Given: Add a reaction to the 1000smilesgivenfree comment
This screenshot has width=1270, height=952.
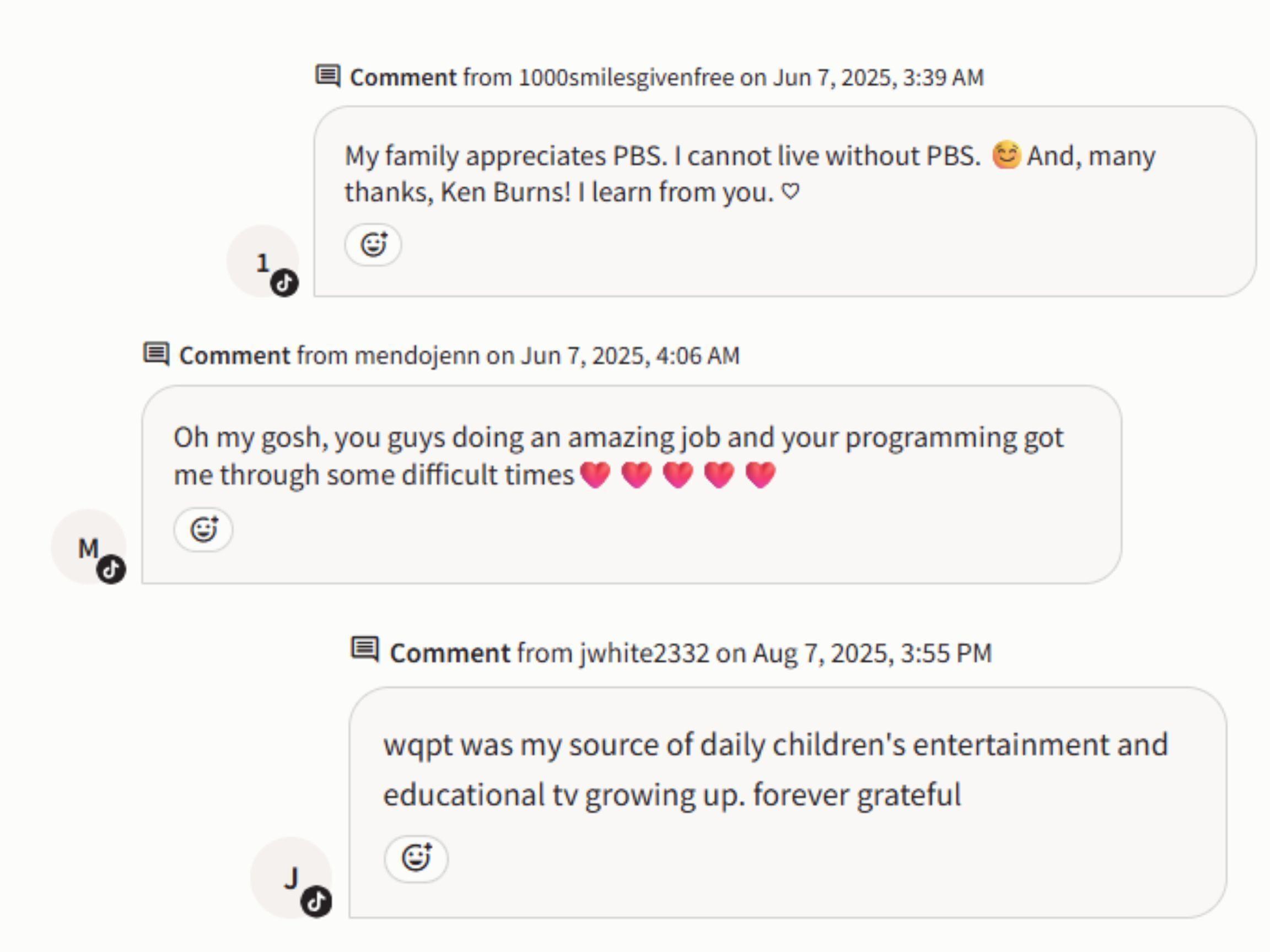Looking at the screenshot, I should click(x=373, y=245).
